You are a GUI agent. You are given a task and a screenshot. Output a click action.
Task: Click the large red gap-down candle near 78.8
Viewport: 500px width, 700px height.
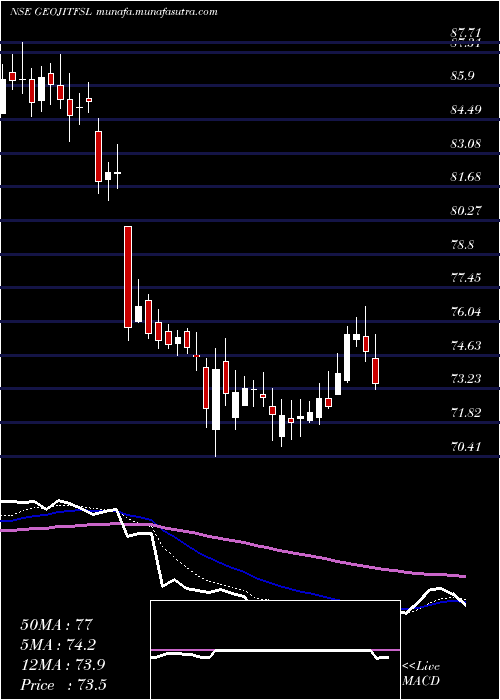[x=128, y=277]
